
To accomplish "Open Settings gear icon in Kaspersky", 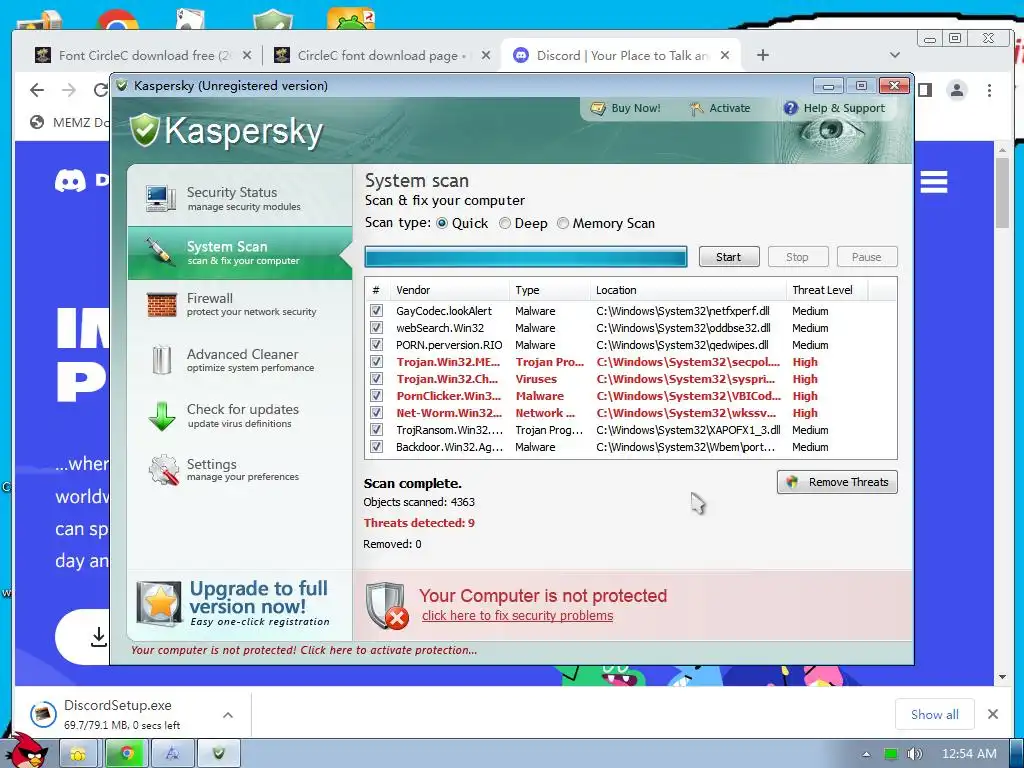I will 163,470.
